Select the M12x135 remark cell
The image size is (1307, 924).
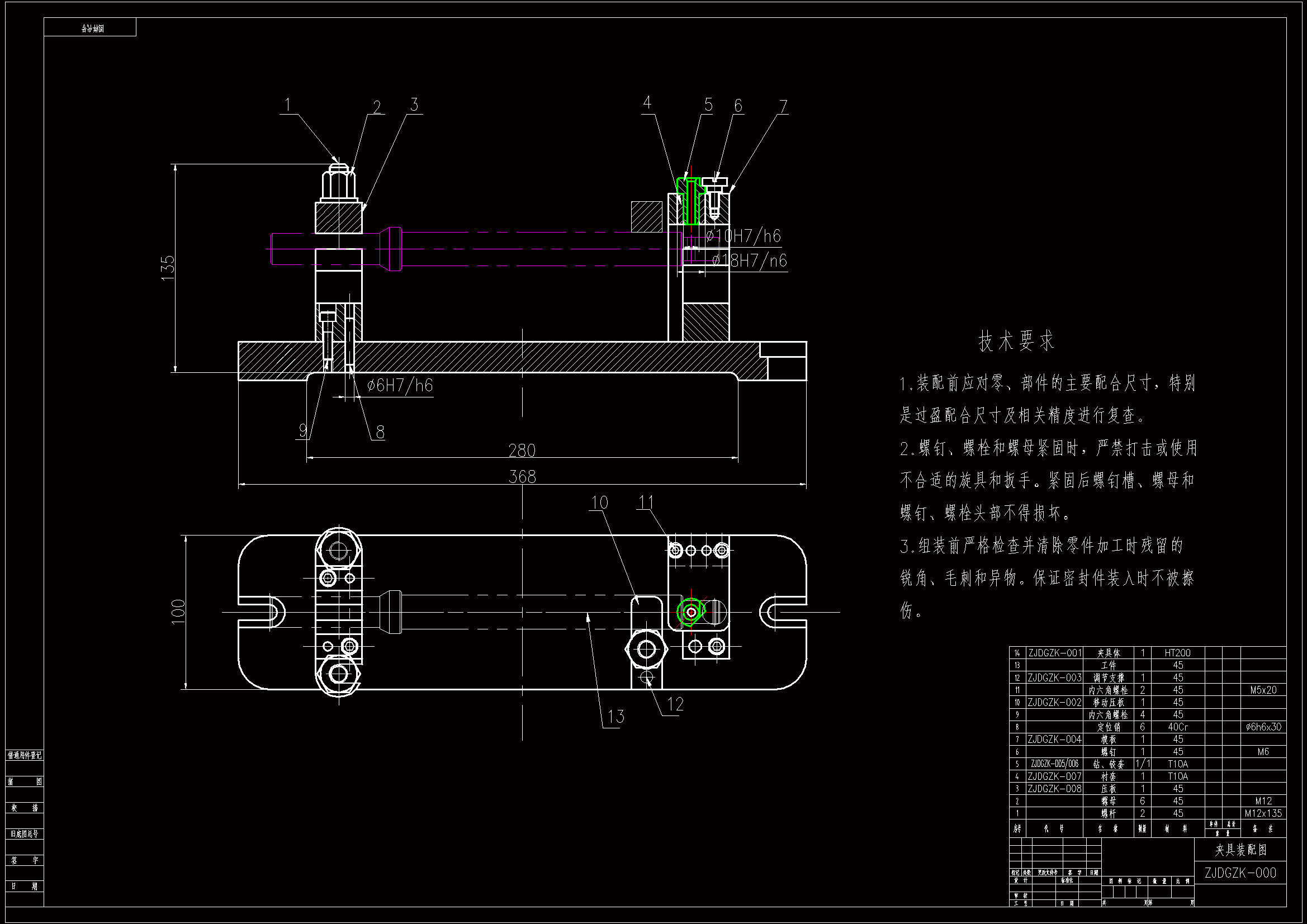(x=1263, y=813)
